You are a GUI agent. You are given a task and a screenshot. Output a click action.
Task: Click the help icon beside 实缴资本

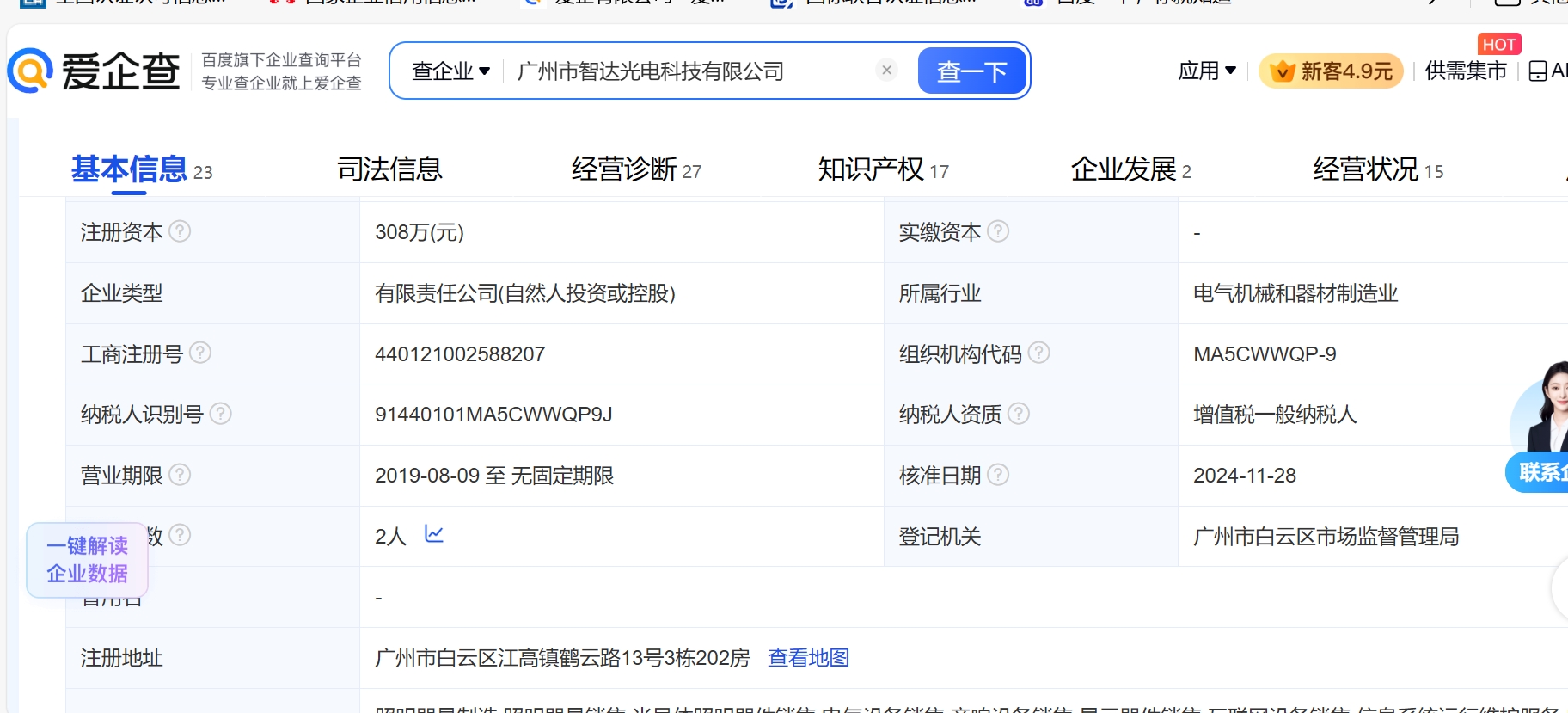click(x=998, y=231)
